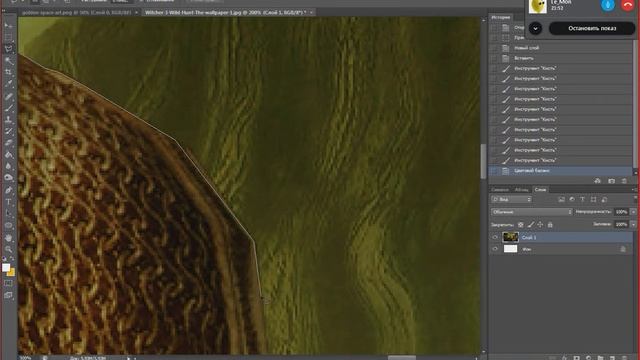
Task: Switch to the Witcher-3-Wild-Hunt wallpaper tab
Action: tap(226, 13)
